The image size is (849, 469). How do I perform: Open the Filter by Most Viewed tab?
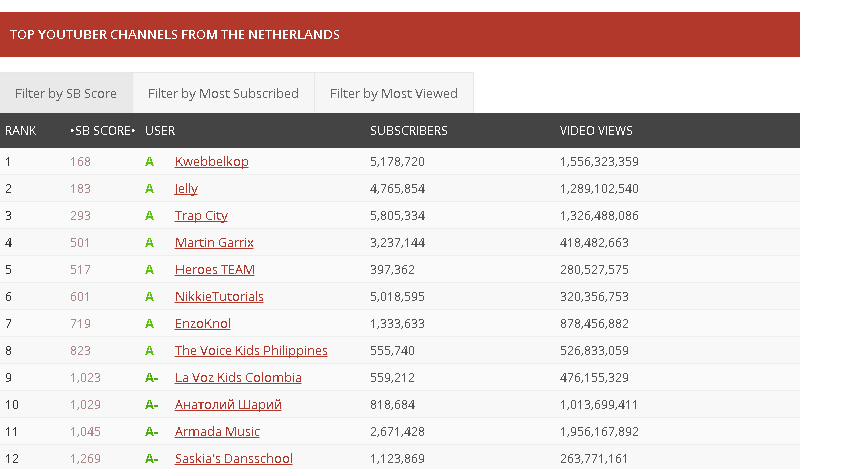pyautogui.click(x=394, y=93)
